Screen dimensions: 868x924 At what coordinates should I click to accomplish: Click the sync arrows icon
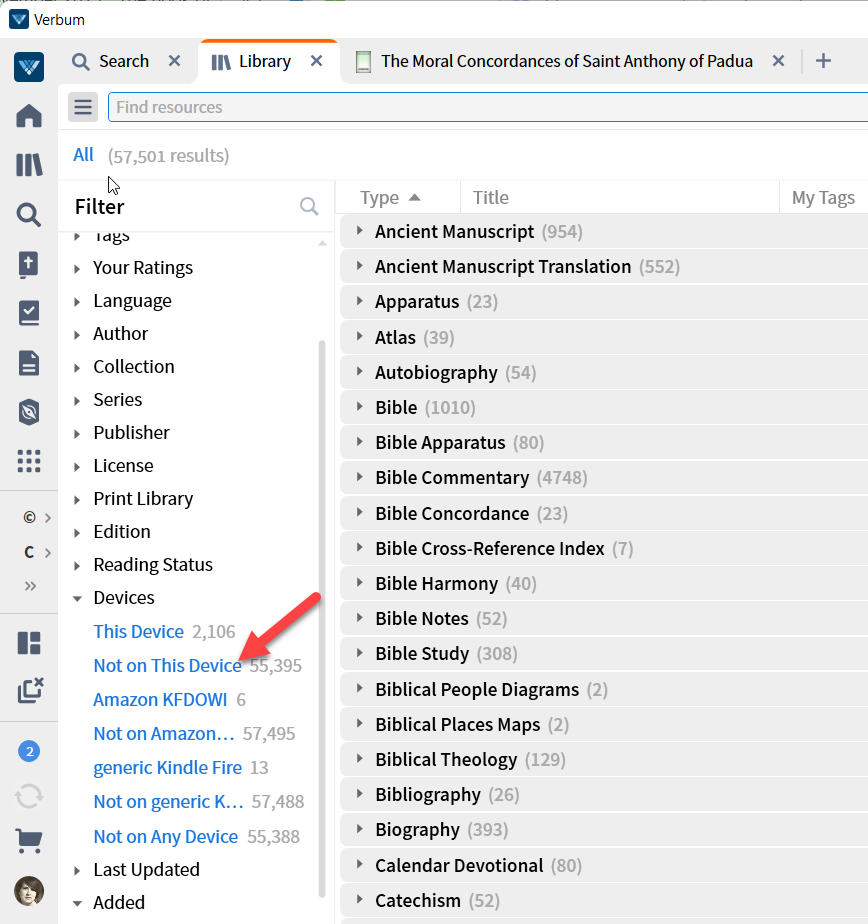click(29, 797)
